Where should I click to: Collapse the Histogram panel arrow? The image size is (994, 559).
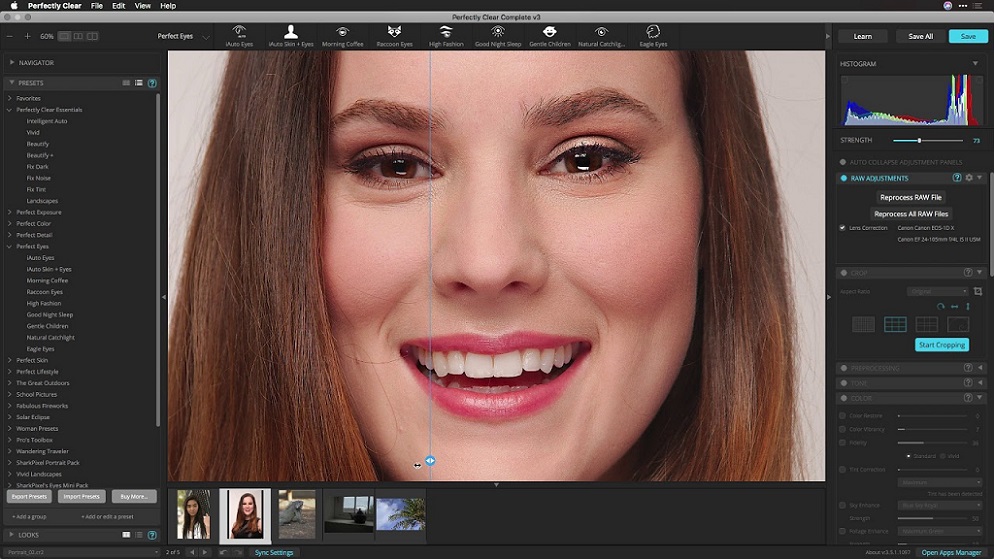point(975,63)
